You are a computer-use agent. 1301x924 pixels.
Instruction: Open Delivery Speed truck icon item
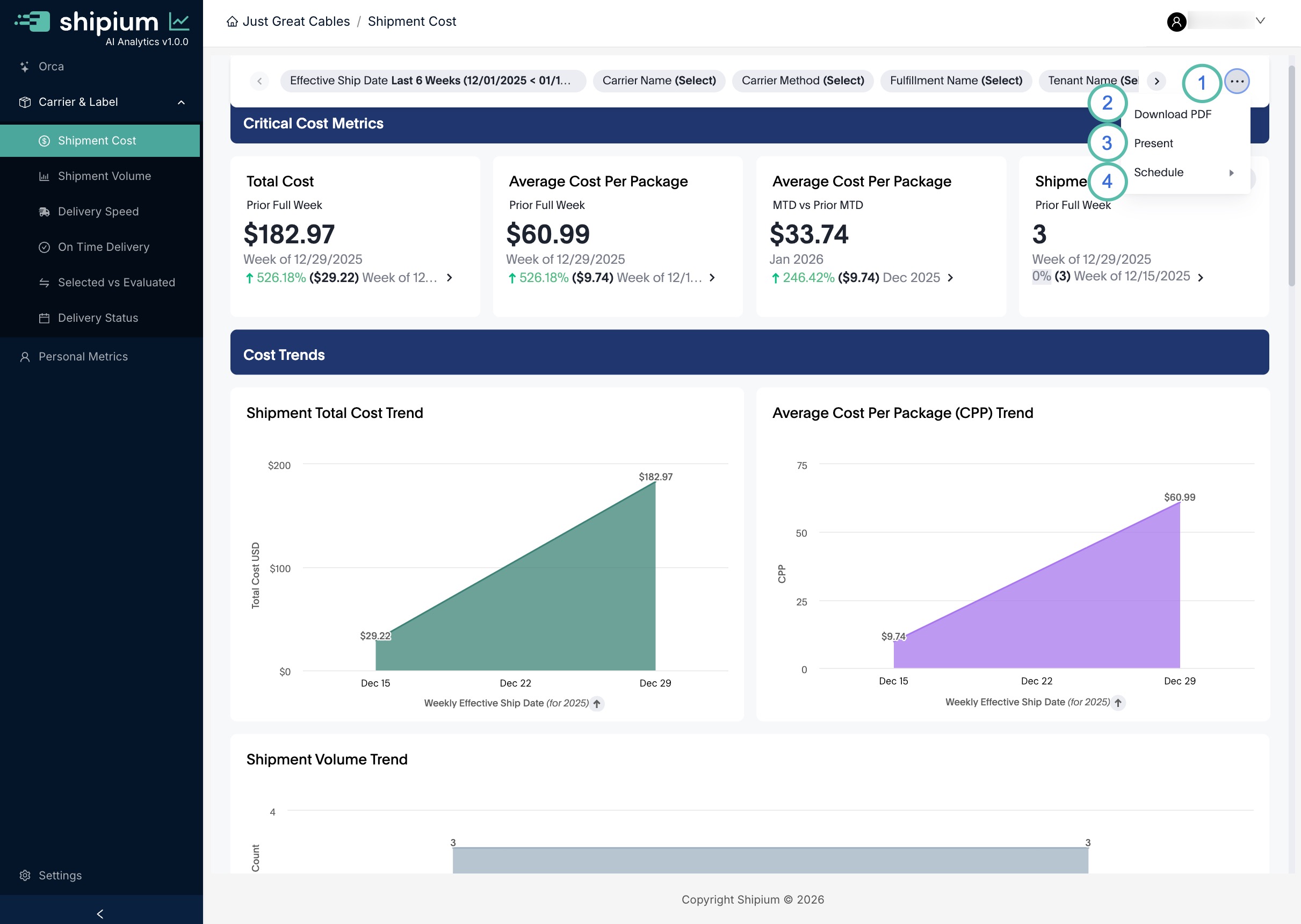(45, 212)
